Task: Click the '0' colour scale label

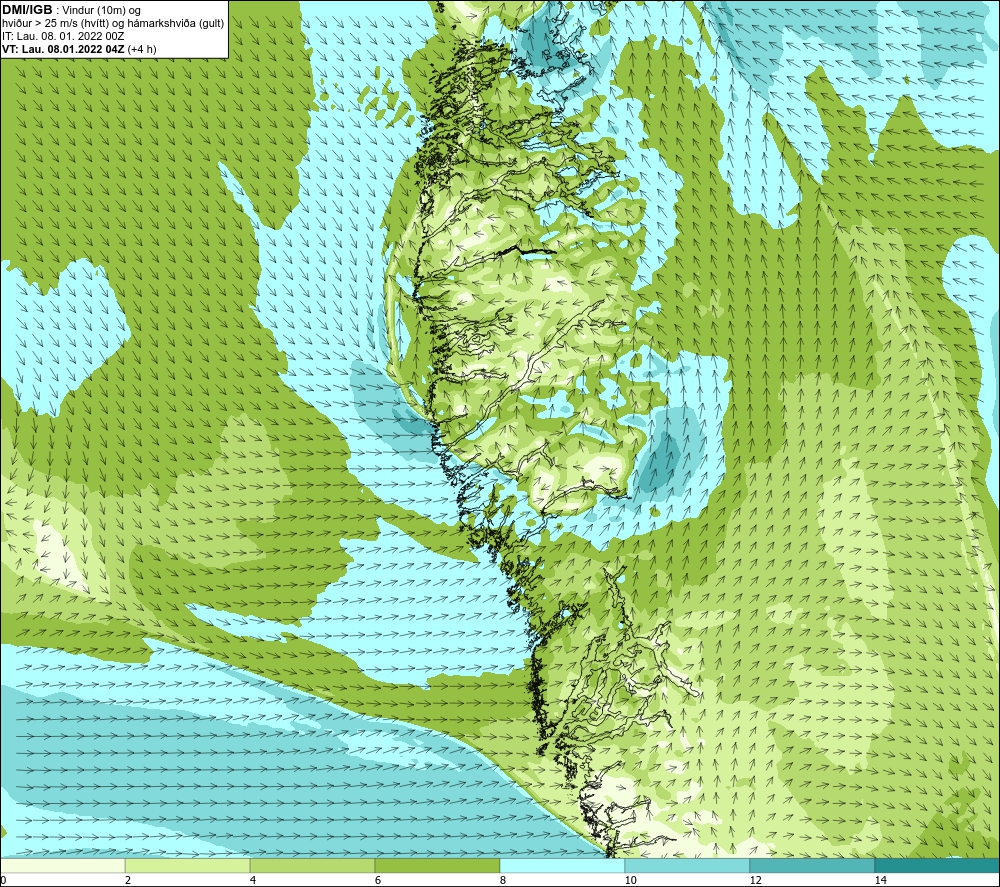Action: click(x=3, y=881)
